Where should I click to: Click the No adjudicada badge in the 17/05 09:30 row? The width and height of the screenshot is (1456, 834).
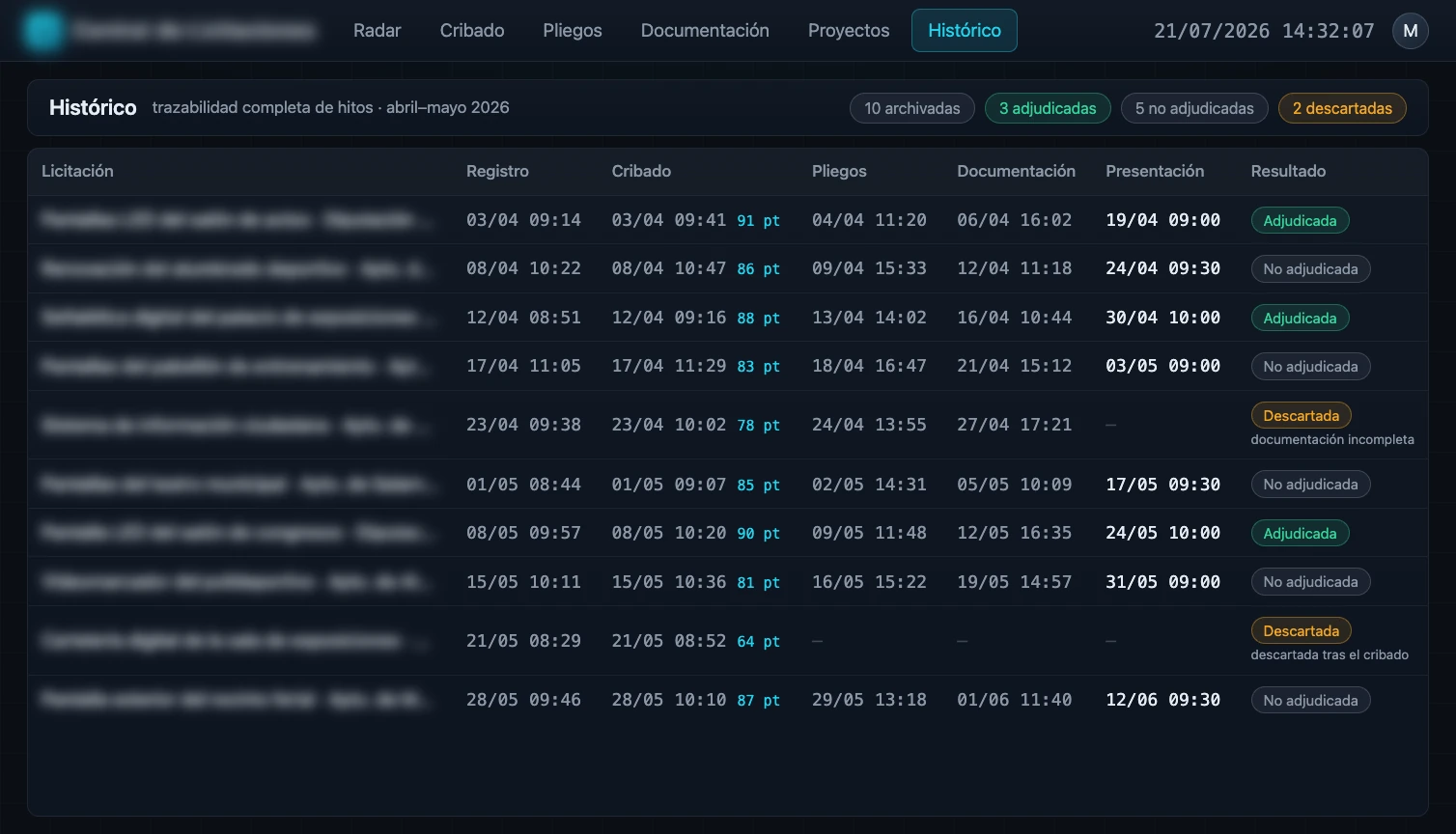coord(1310,485)
